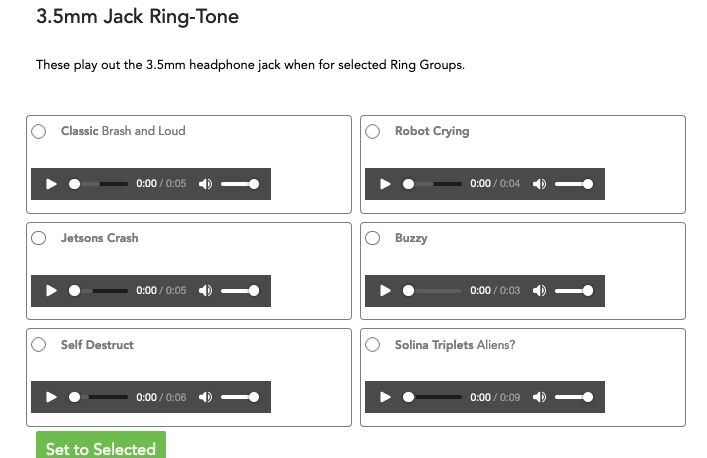Play the Robot Crying ringtone preview
Viewport: 707px width, 458px height.
[386, 184]
